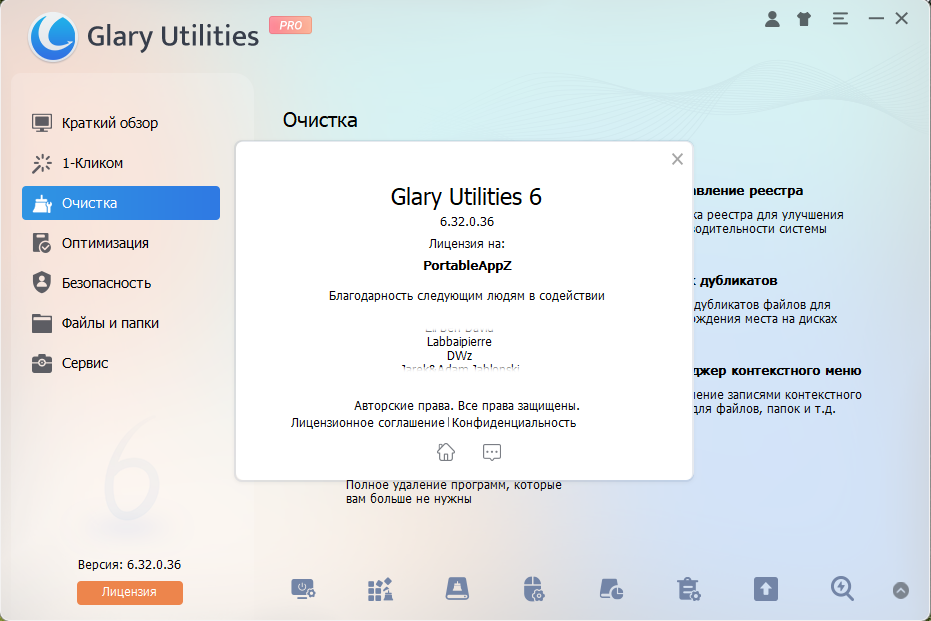Screen dimensions: 931x621
Task: Click the Startup Manager icon in bottom toolbar
Action: (303, 589)
